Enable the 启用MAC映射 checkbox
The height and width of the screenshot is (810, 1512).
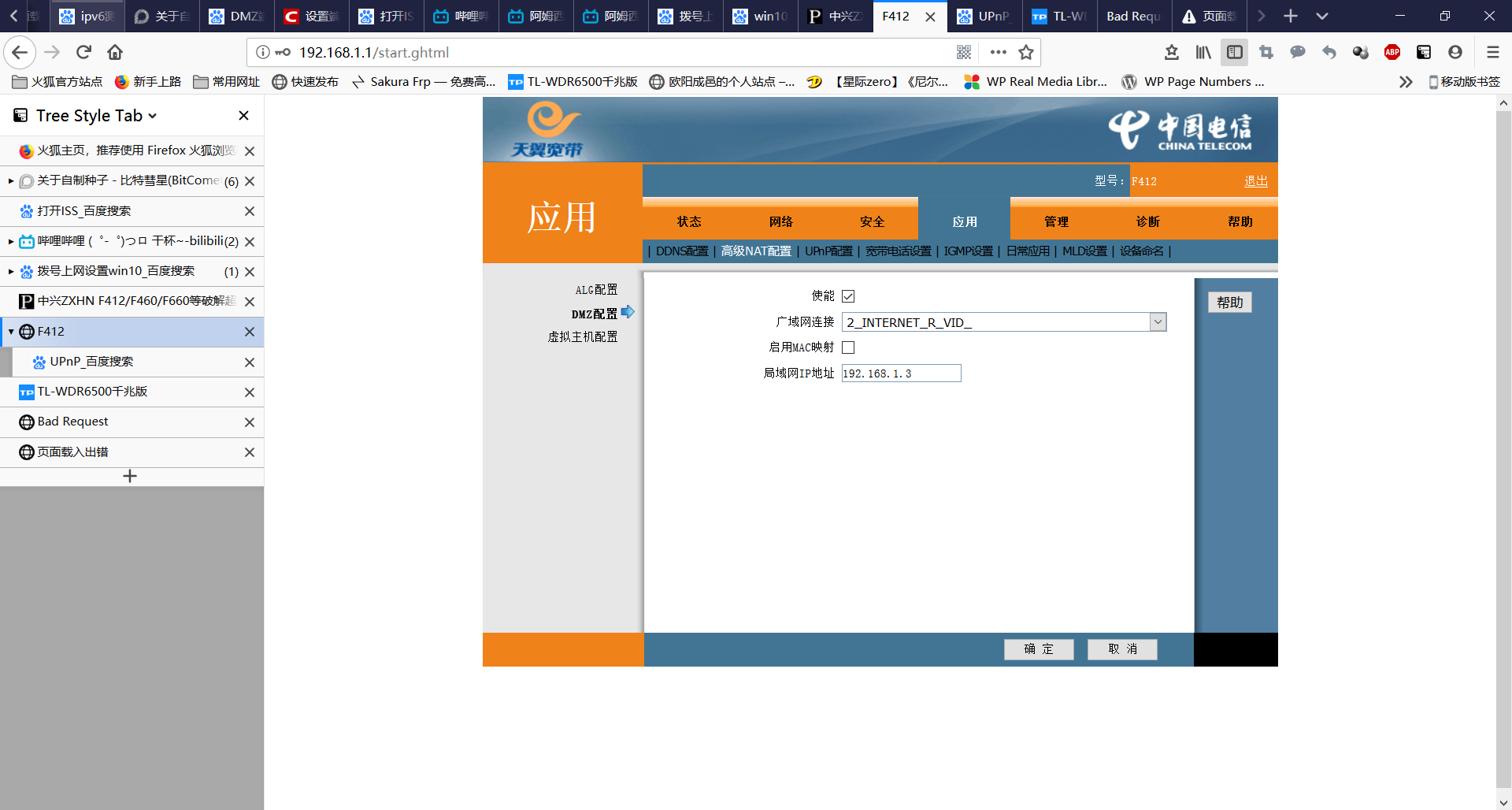point(848,347)
